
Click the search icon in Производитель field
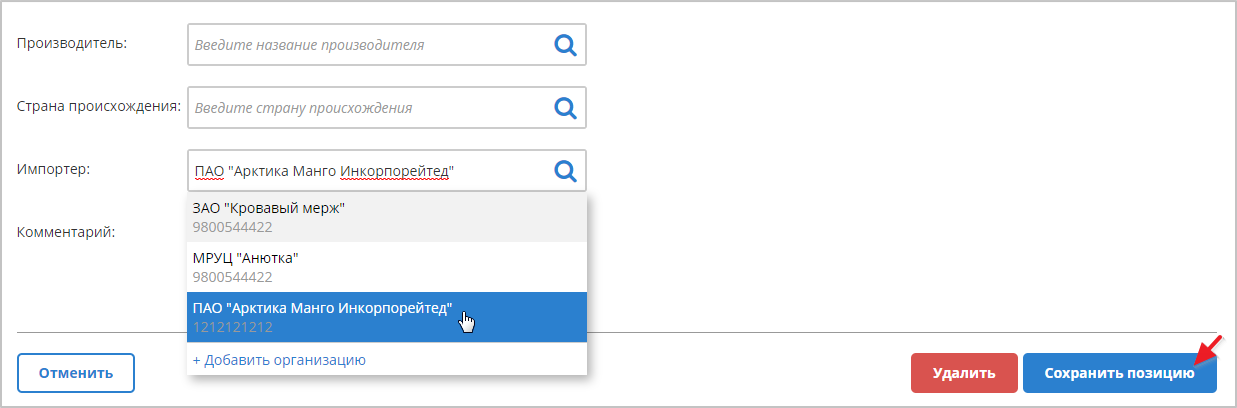[566, 44]
